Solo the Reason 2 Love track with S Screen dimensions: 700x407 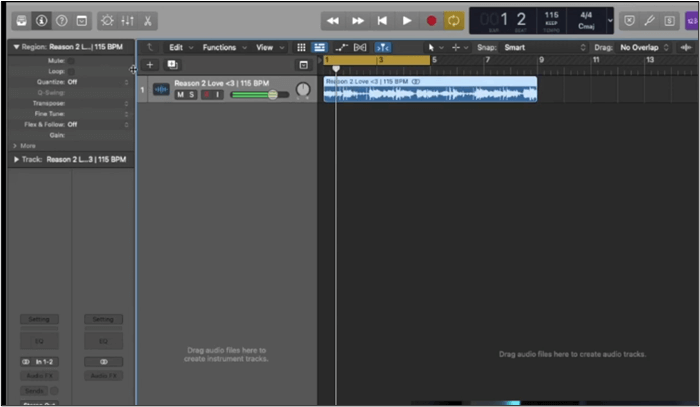pos(192,95)
